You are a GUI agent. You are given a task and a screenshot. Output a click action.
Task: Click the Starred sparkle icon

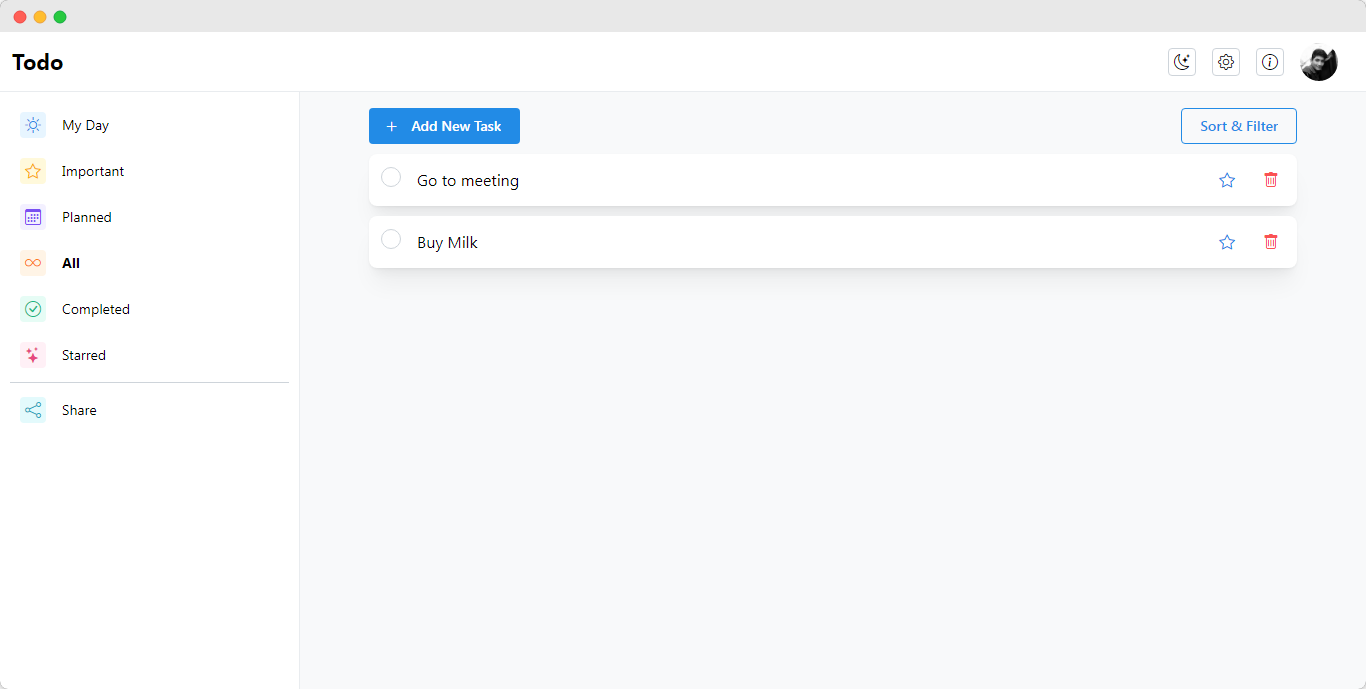32,355
